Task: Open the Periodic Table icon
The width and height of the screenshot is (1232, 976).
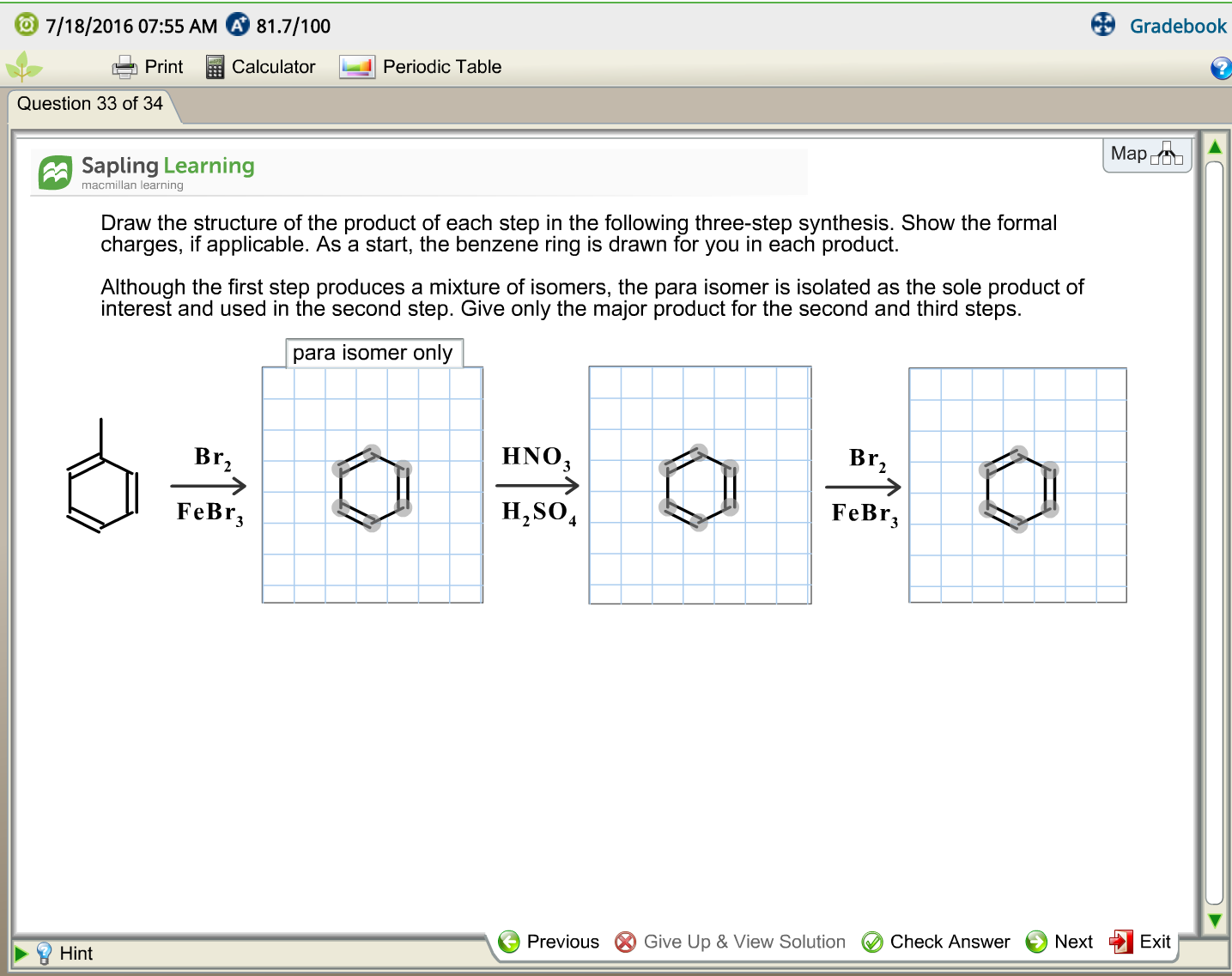Action: (x=357, y=67)
